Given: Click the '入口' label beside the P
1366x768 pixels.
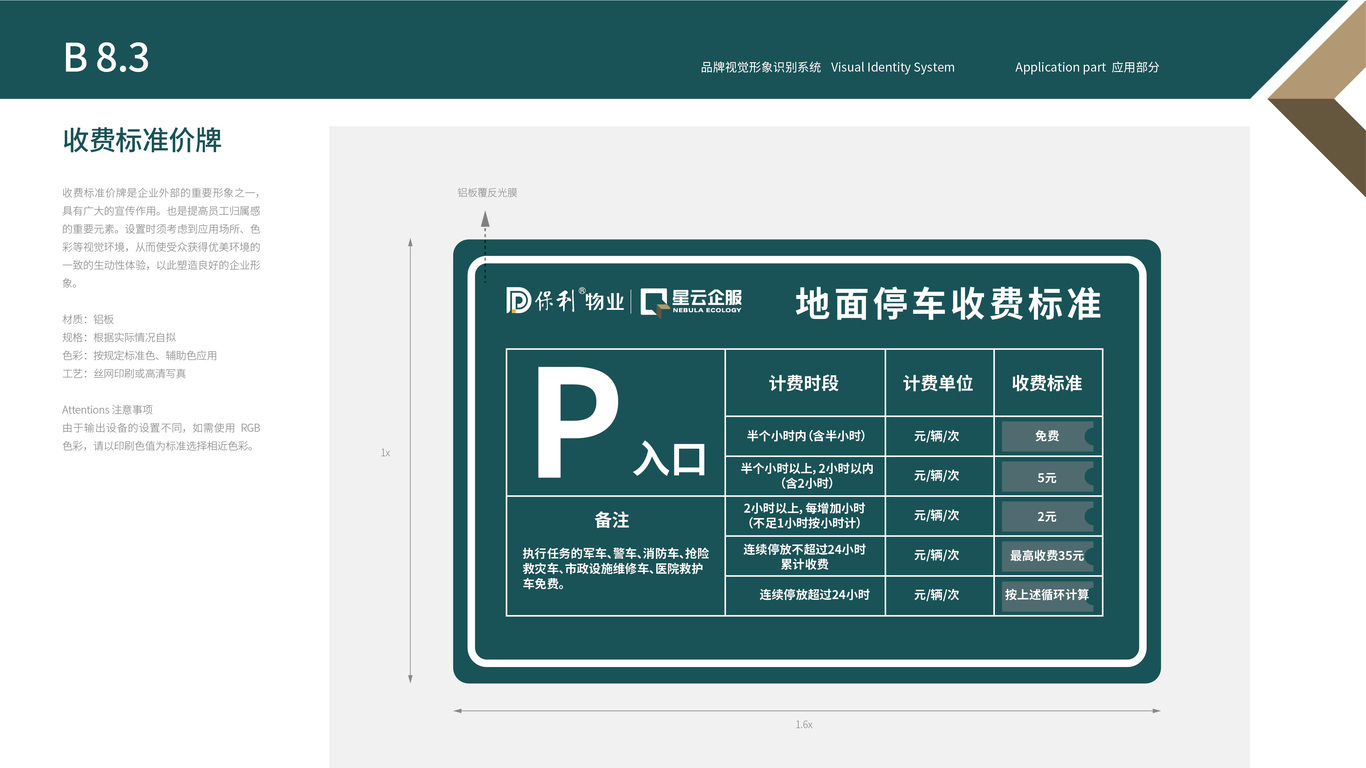Looking at the screenshot, I should 669,459.
